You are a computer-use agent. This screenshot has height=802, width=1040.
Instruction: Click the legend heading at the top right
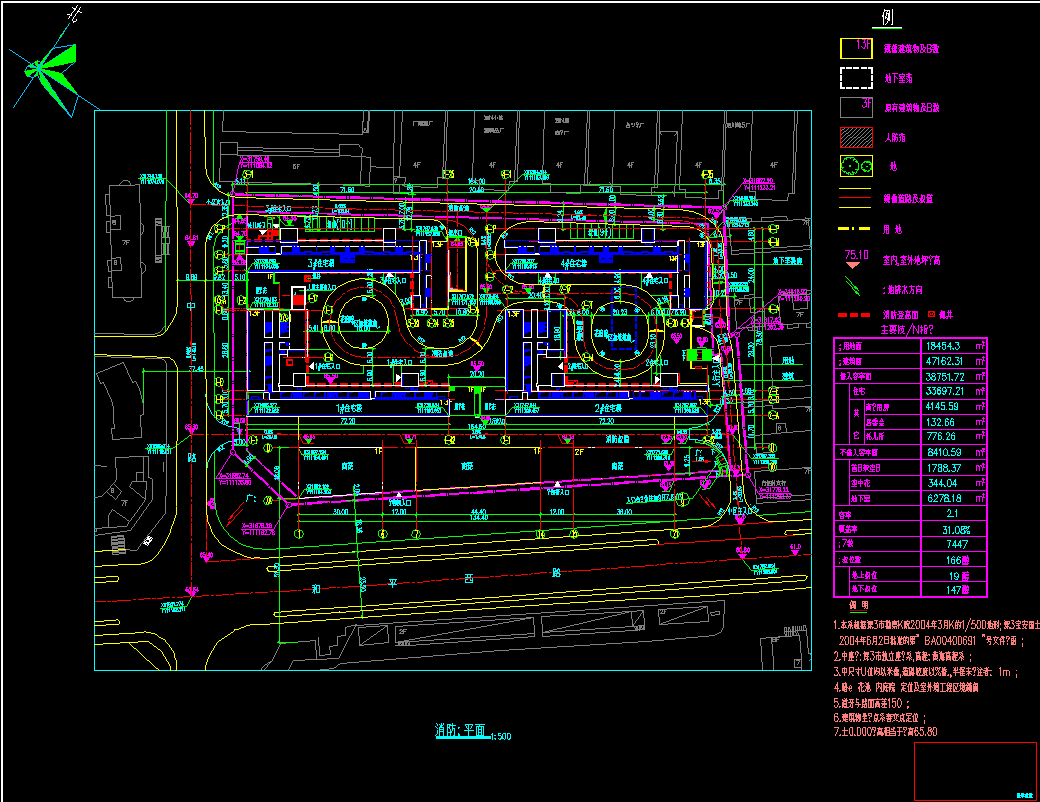pyautogui.click(x=887, y=17)
